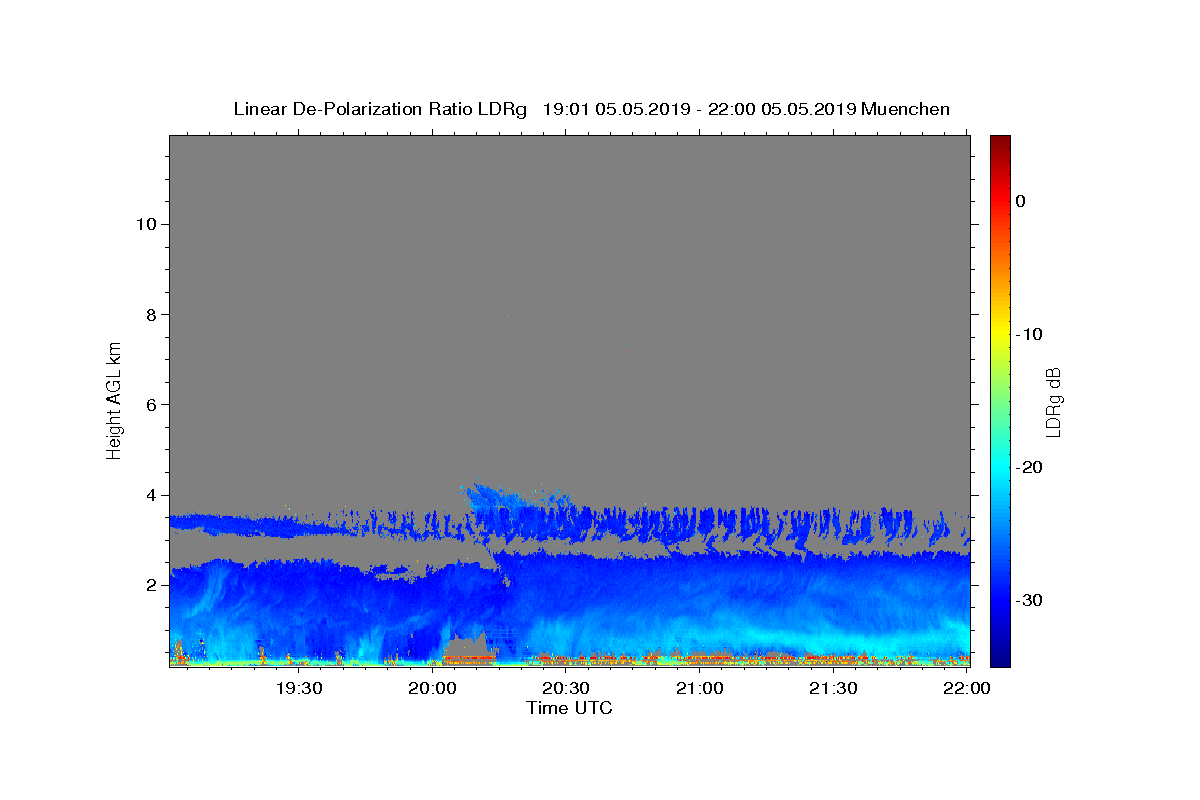Click the colorbar value -20

[x=1029, y=467]
